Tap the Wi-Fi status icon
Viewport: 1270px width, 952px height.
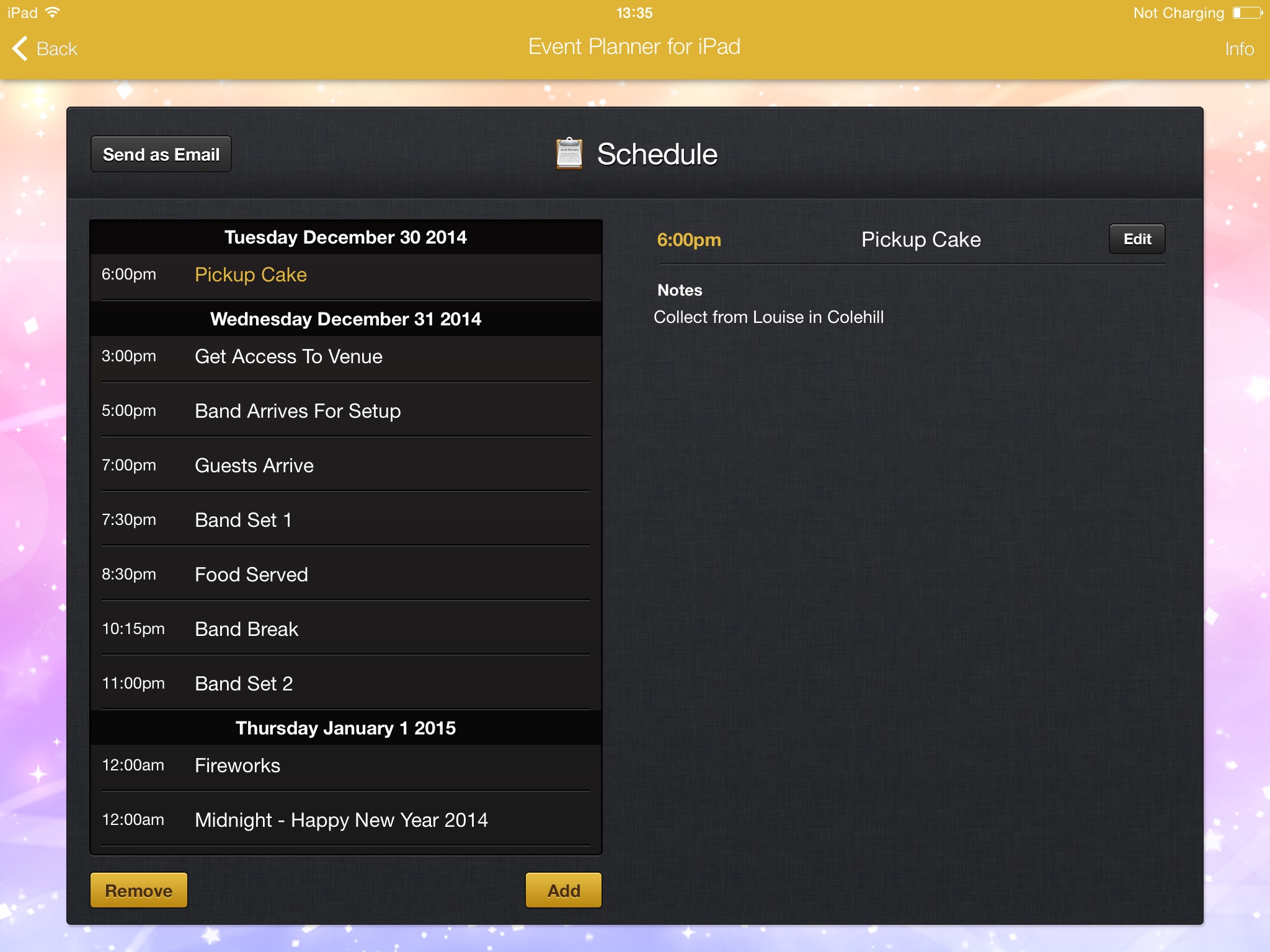point(53,12)
